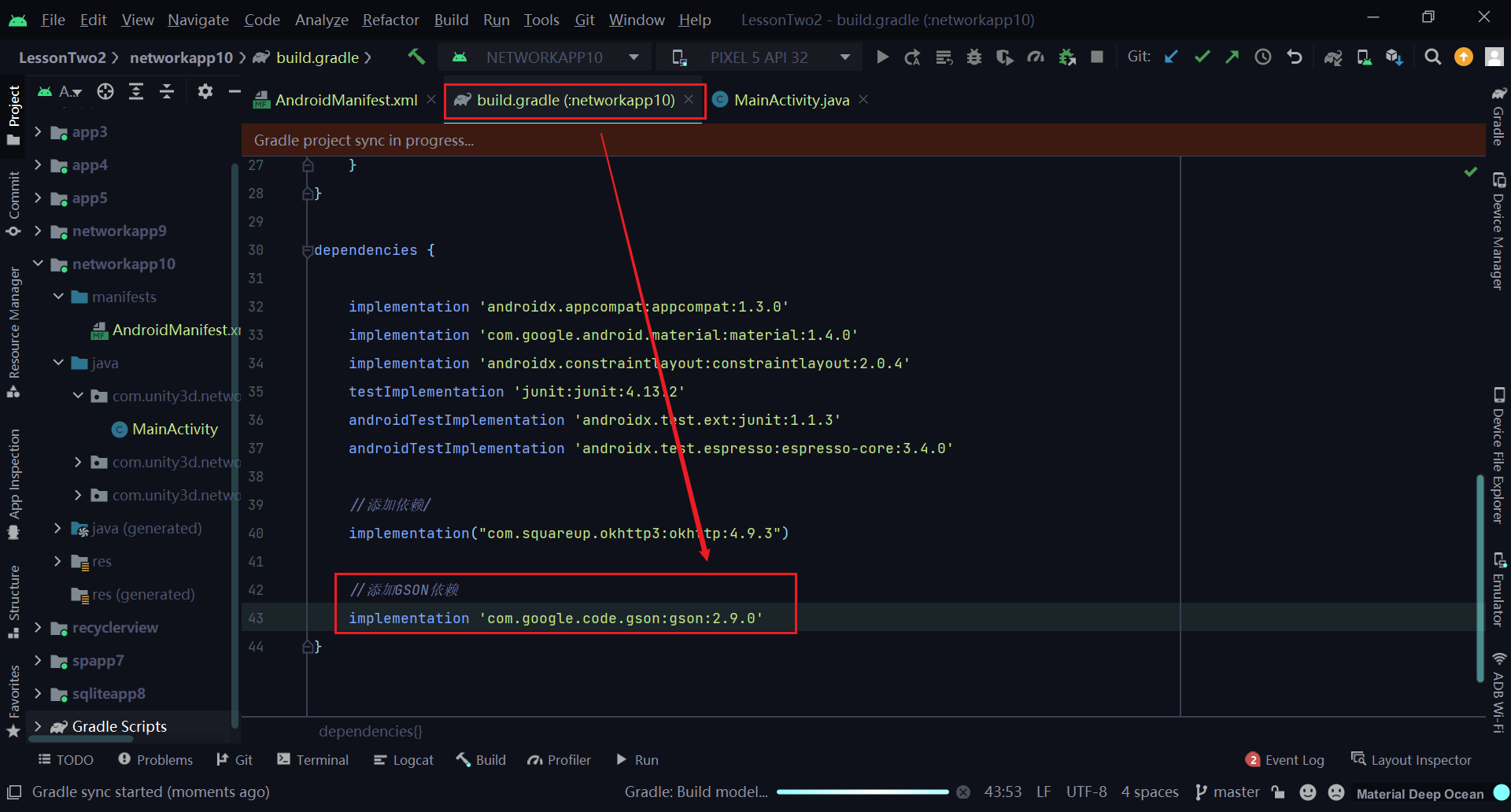Open the NETWORKAPP10 run configuration dropdown
Image resolution: width=1511 pixels, height=812 pixels.
[x=546, y=57]
